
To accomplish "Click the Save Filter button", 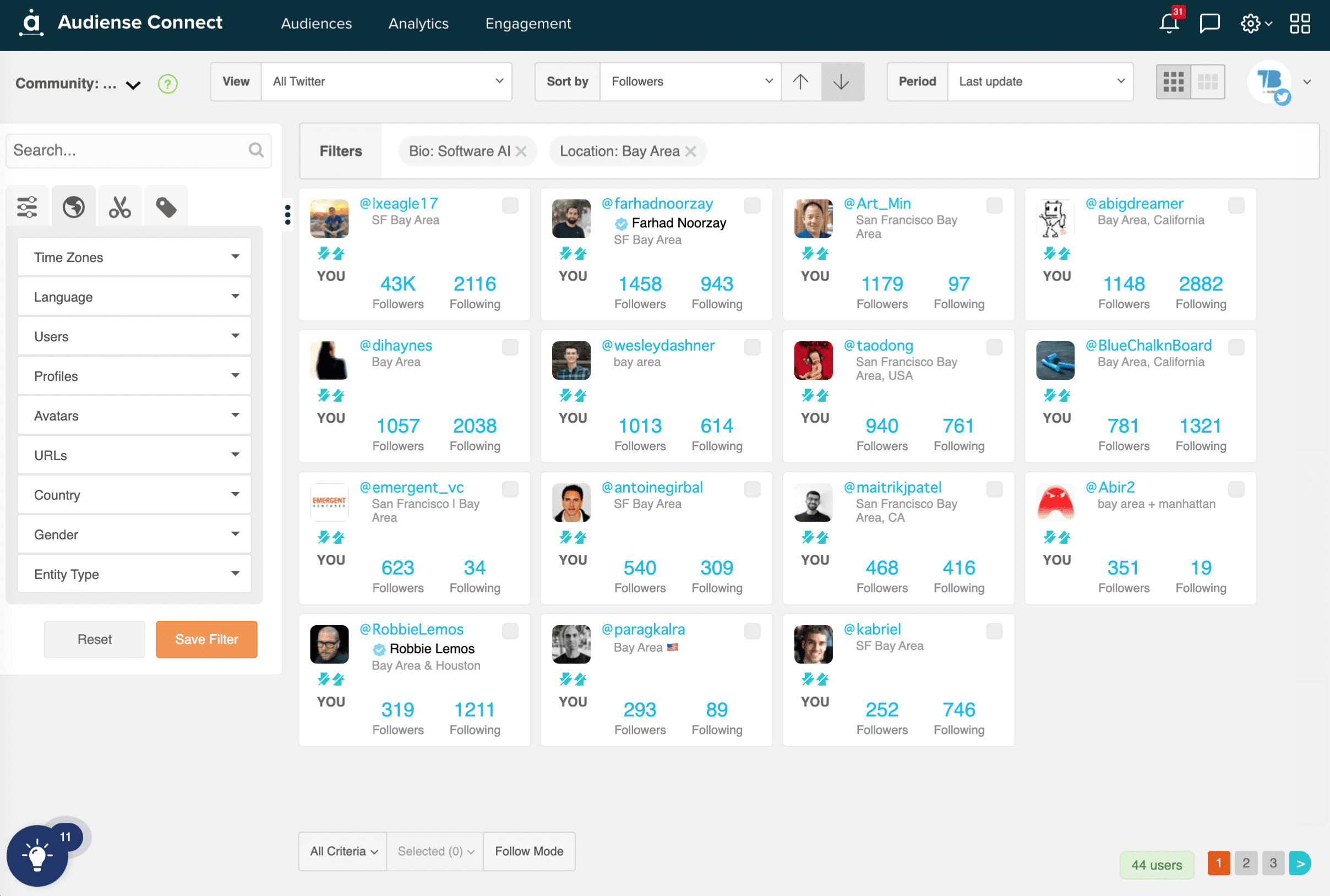I will 206,638.
